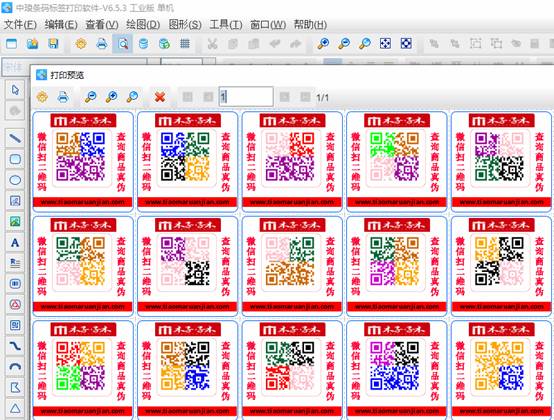Zoom out in the print preview toolbar
The width and height of the screenshot is (554, 420).
(x=91, y=97)
